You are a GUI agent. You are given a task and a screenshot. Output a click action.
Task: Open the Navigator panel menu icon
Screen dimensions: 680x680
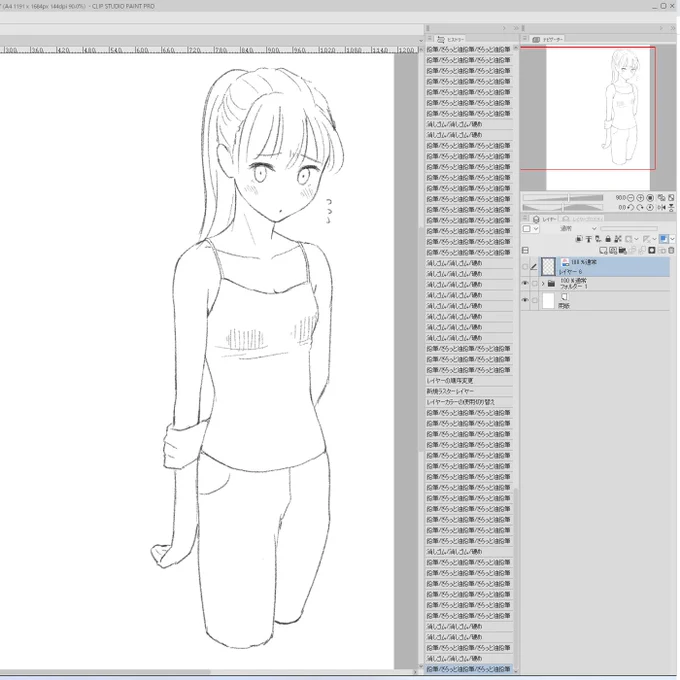525,39
